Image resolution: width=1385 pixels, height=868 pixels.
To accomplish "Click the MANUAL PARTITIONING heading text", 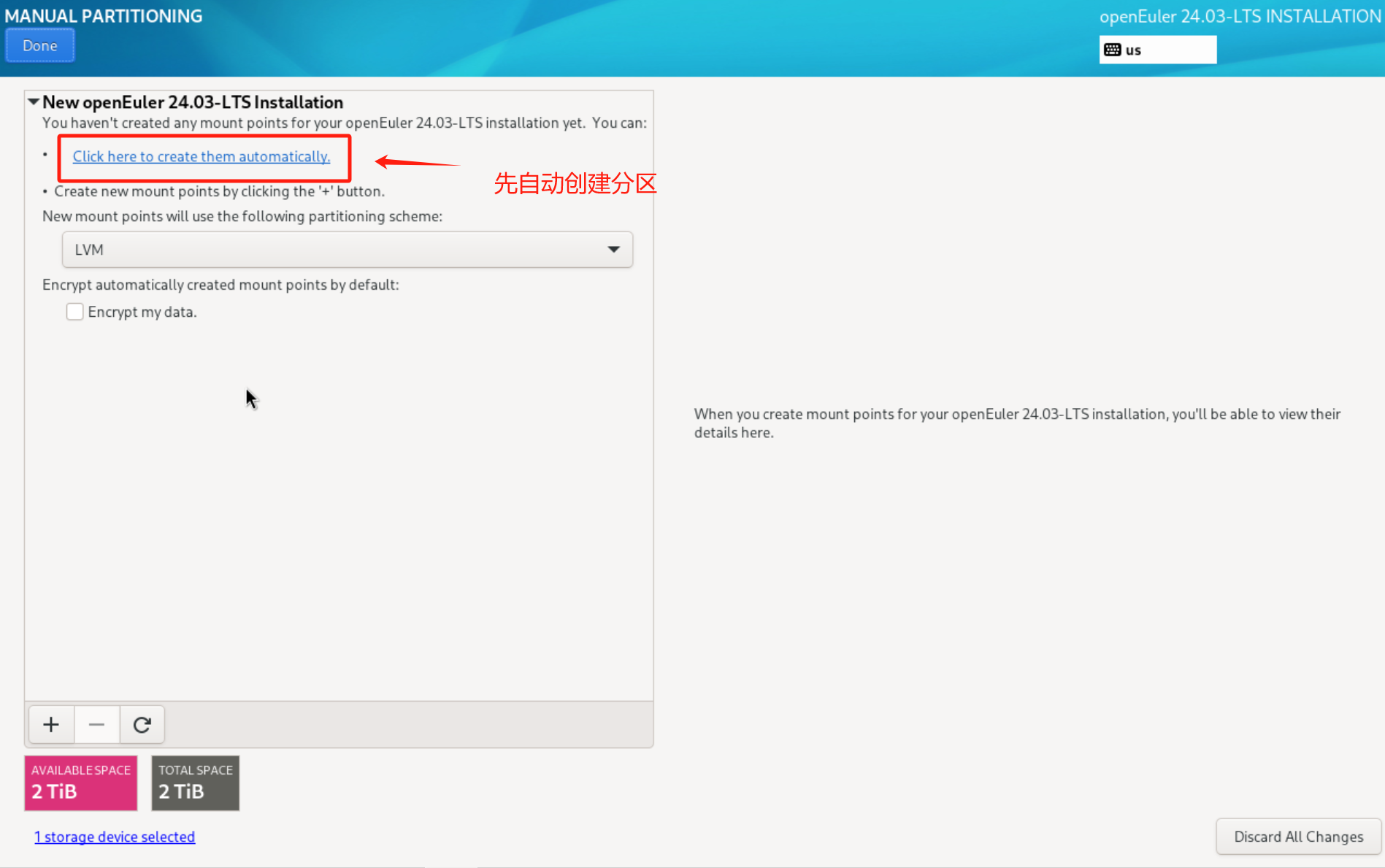I will tap(104, 16).
